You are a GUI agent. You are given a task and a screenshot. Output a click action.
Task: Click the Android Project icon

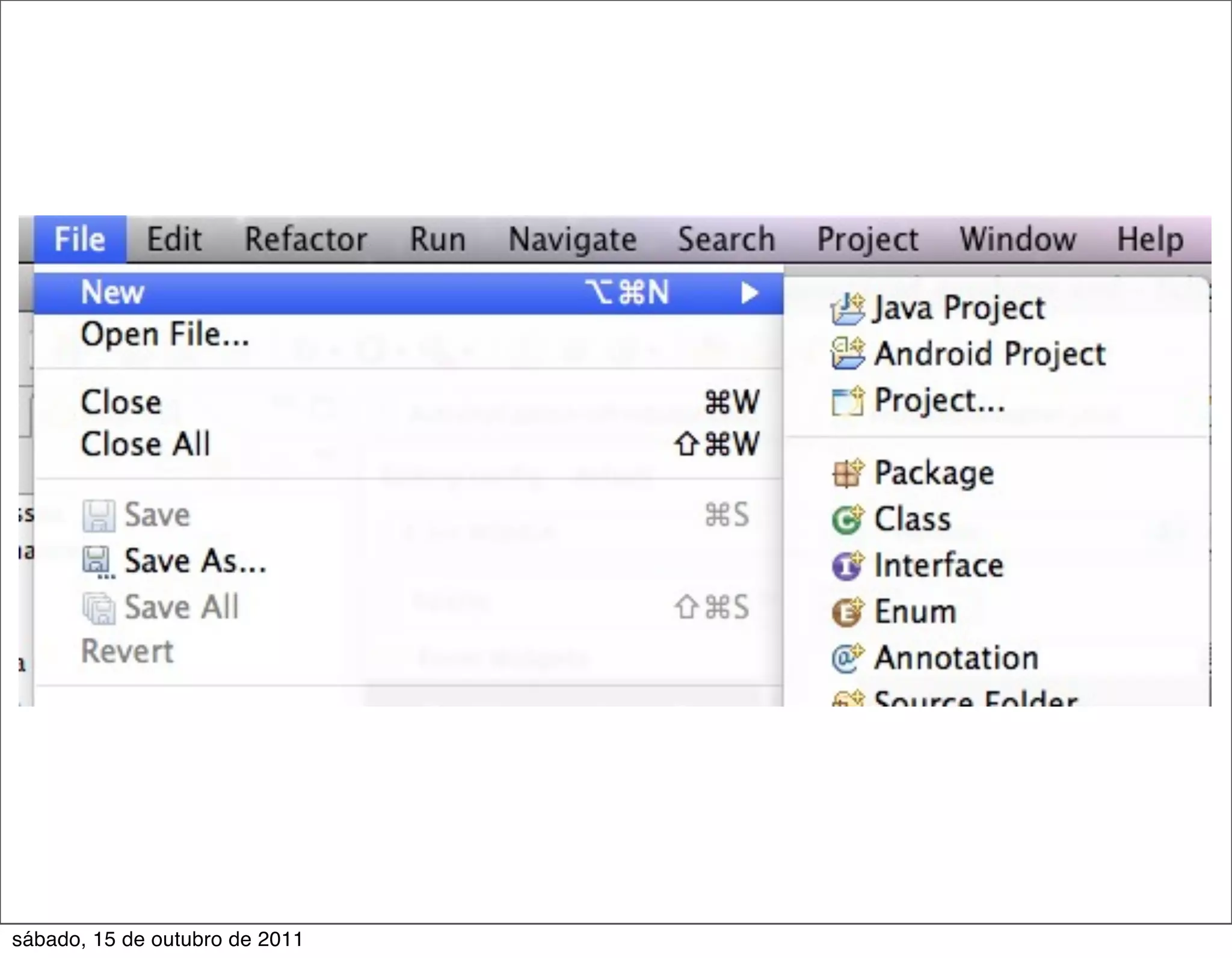click(x=847, y=354)
